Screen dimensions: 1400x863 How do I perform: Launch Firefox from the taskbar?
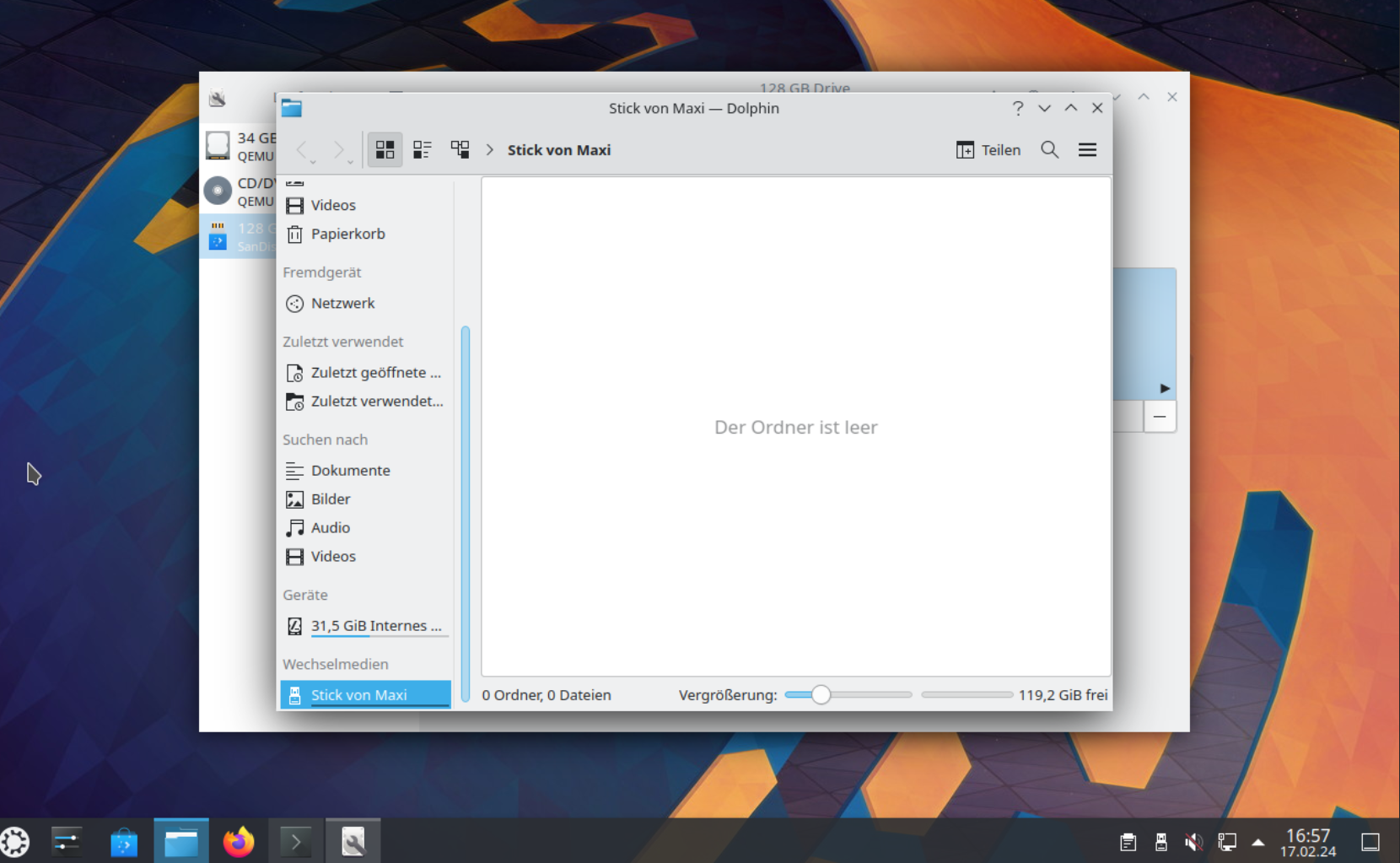click(x=238, y=841)
